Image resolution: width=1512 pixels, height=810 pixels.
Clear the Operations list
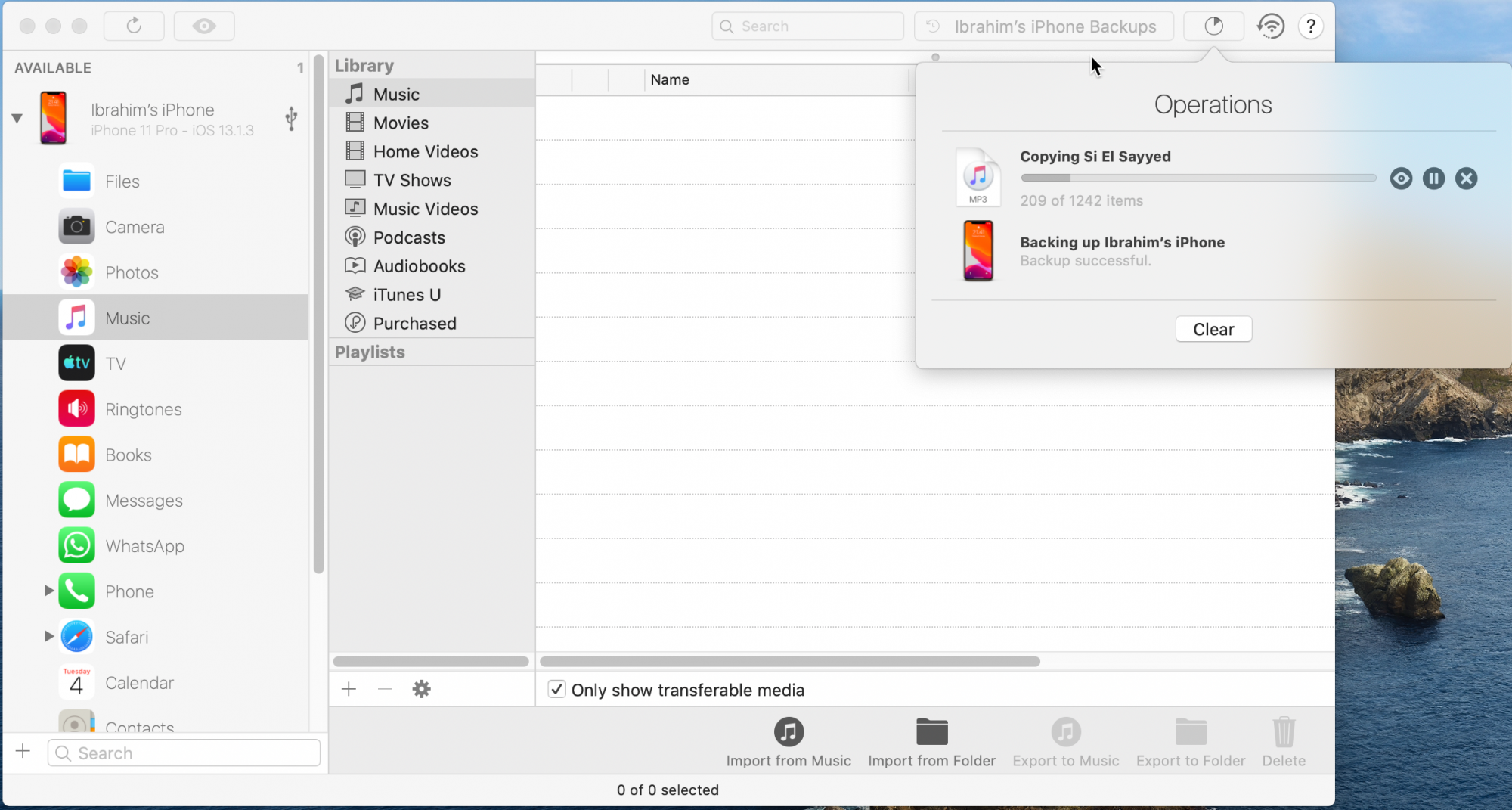pyautogui.click(x=1213, y=329)
